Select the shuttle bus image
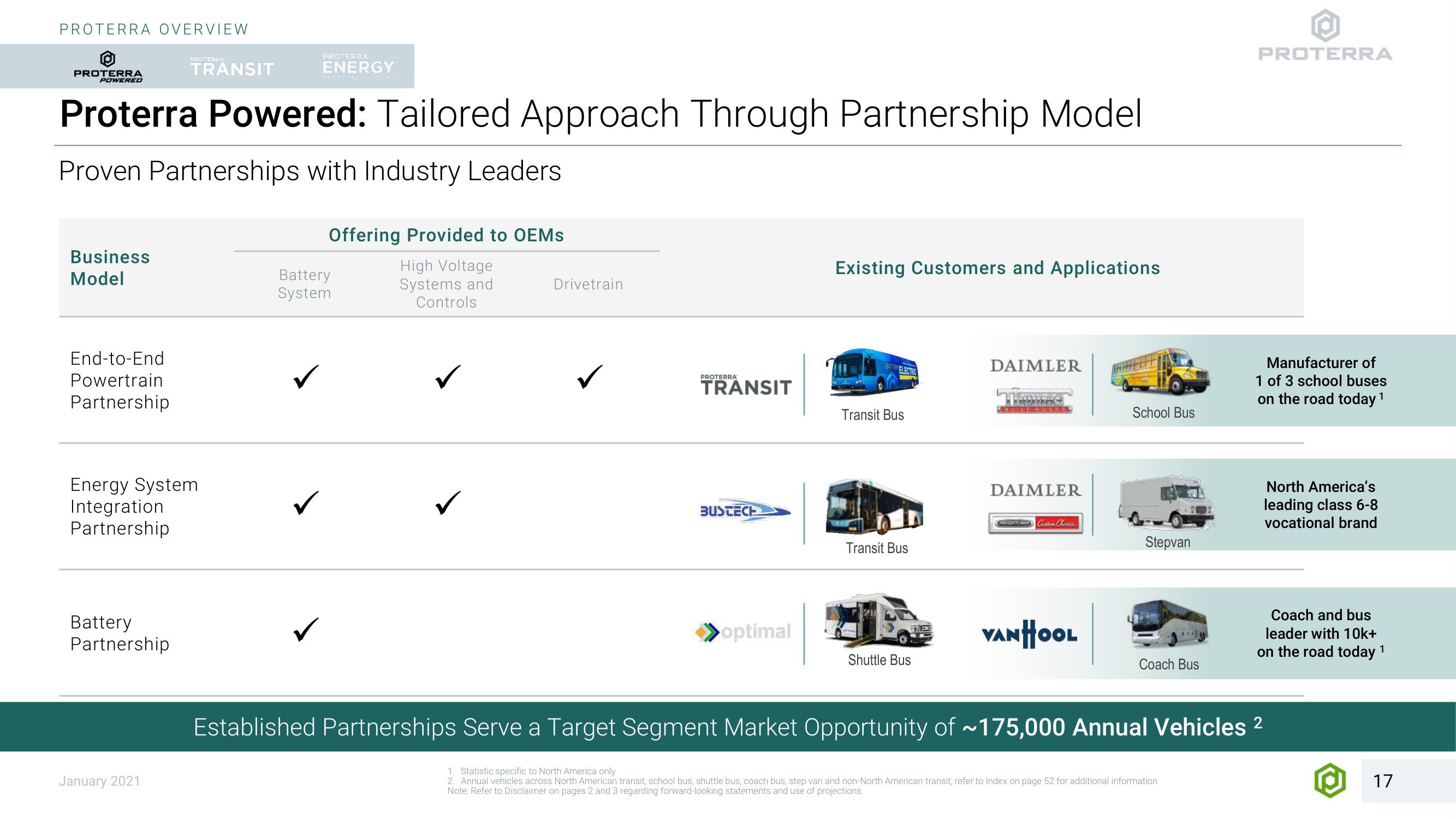 pyautogui.click(x=878, y=620)
